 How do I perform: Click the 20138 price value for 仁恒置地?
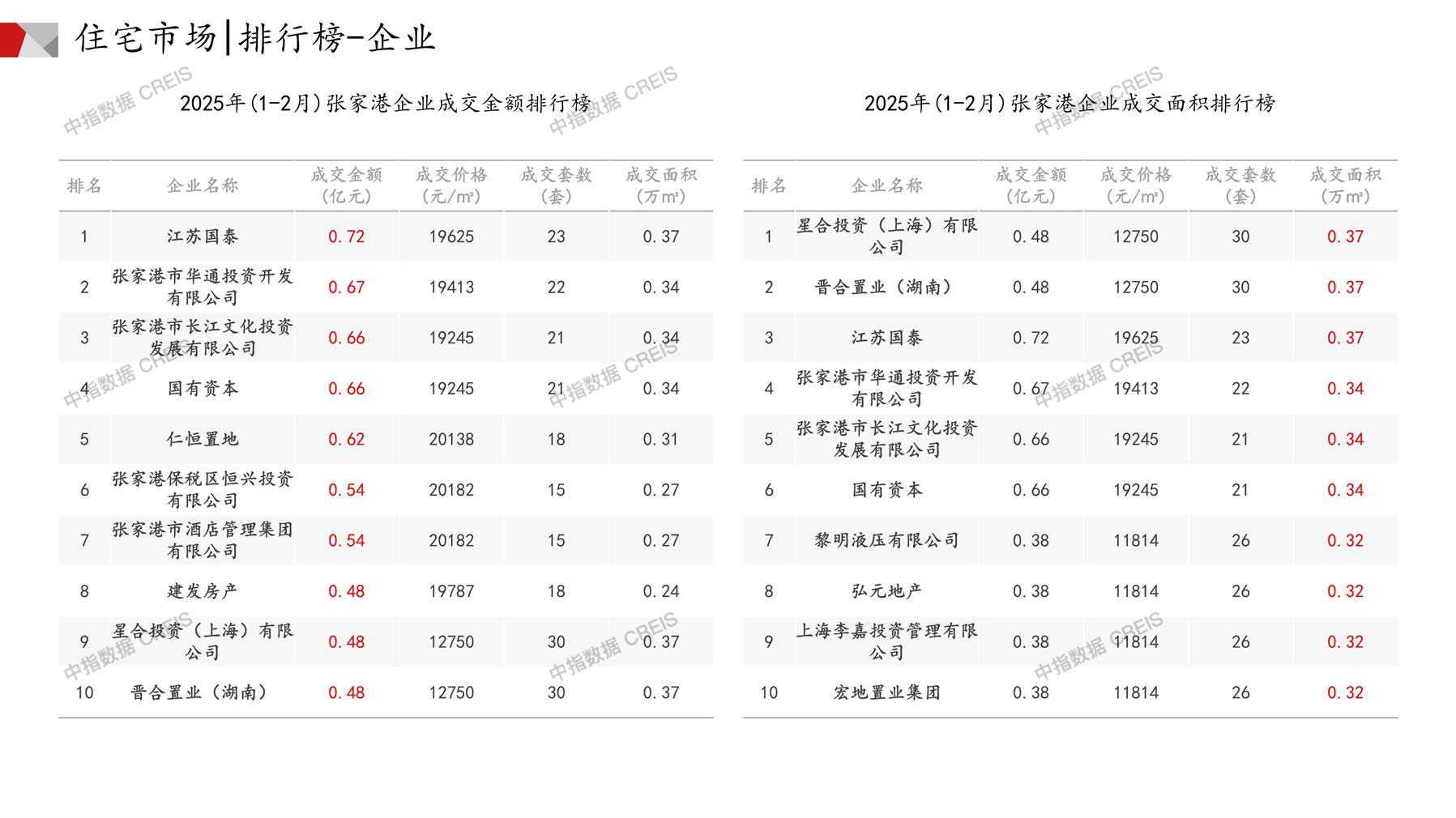click(451, 439)
